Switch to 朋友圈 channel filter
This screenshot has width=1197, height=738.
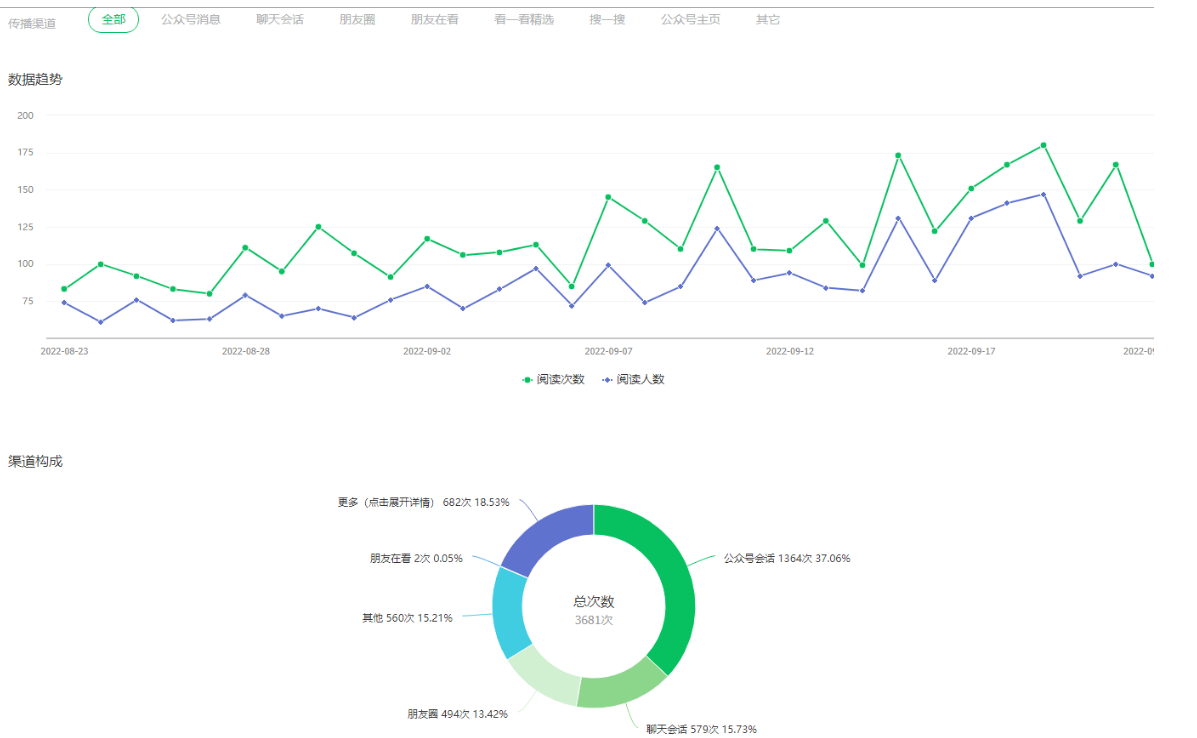357,19
